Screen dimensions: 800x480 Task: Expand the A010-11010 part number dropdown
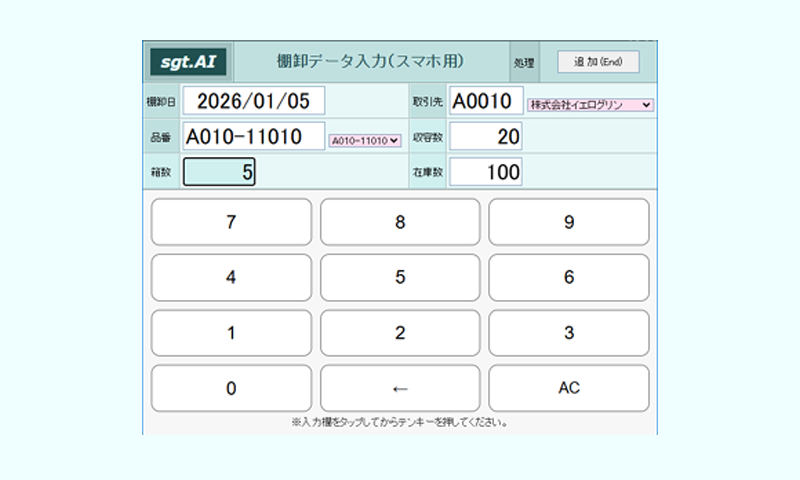365,140
